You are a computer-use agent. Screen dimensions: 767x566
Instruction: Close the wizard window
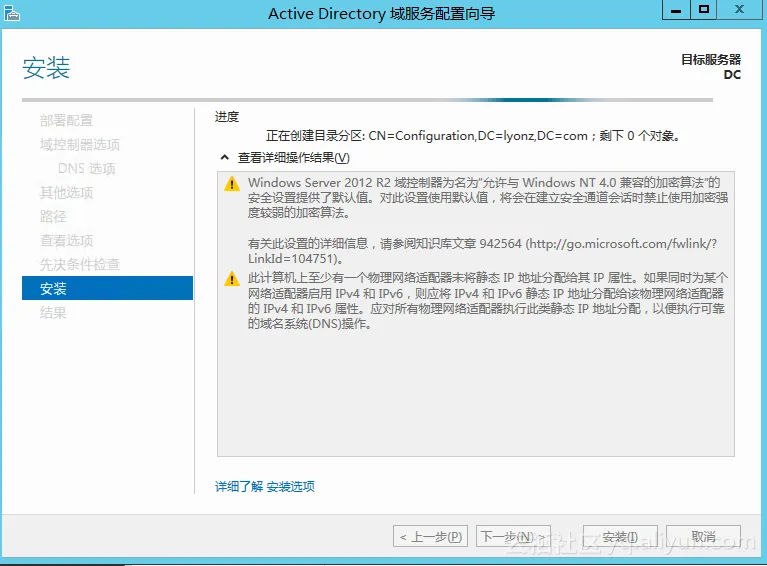(740, 10)
